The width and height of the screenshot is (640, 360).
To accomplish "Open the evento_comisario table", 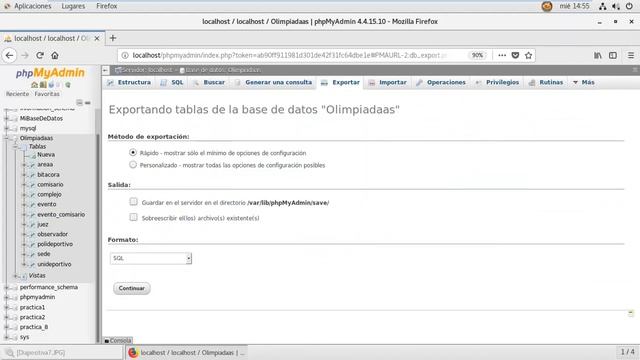I will coord(61,214).
